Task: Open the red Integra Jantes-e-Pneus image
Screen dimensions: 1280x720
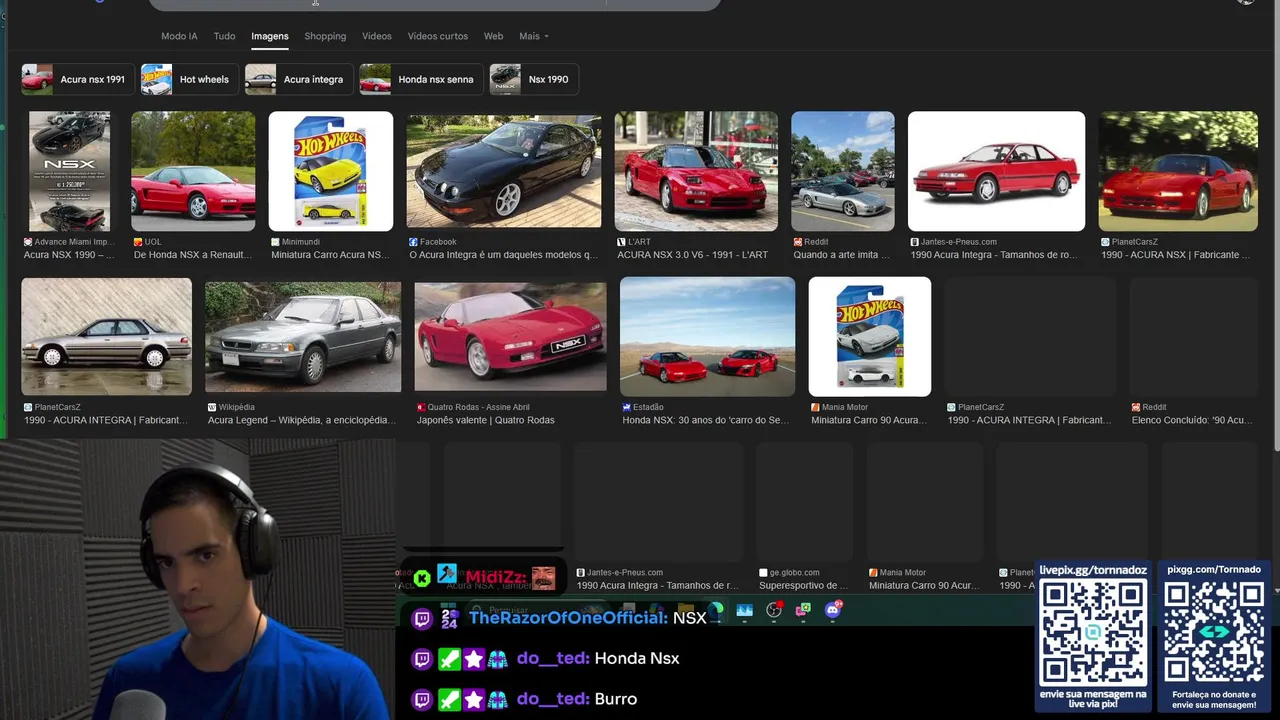Action: [x=996, y=171]
